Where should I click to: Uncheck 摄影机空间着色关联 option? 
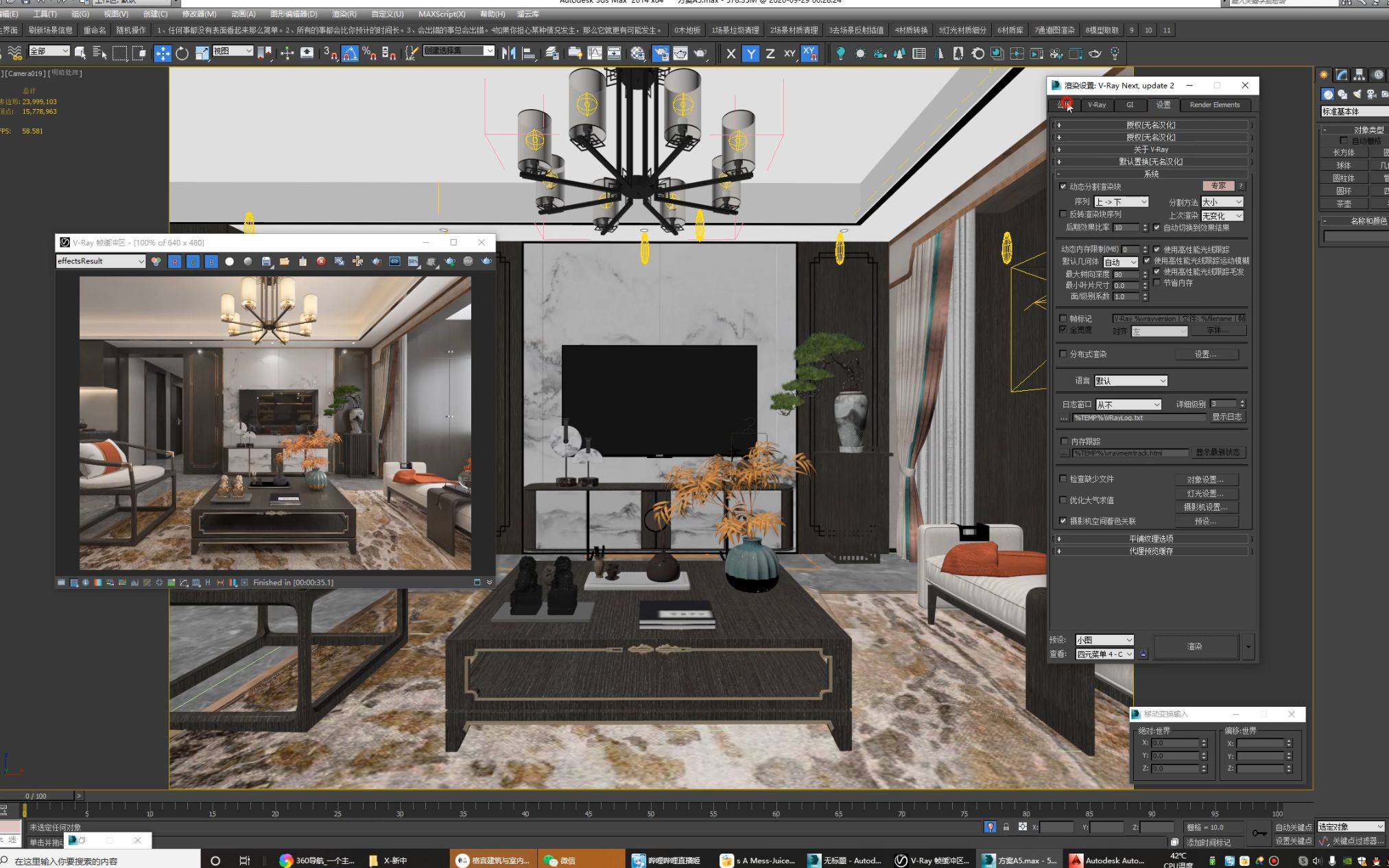pos(1063,521)
